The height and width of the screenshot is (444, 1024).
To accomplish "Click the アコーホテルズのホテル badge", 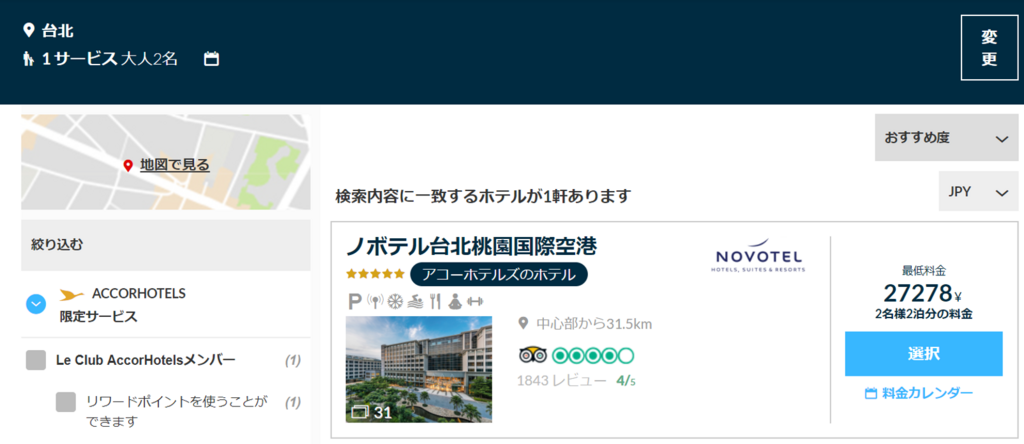I will 499,274.
